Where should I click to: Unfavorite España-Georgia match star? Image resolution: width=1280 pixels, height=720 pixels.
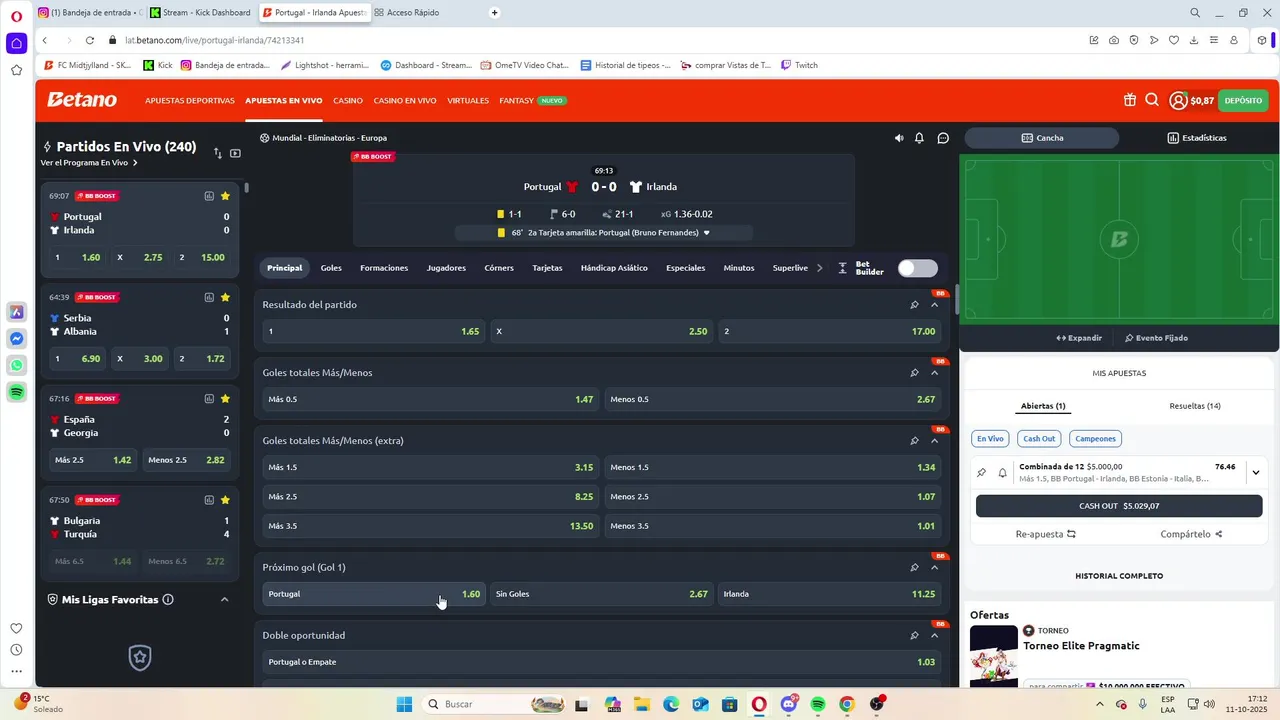tap(225, 398)
